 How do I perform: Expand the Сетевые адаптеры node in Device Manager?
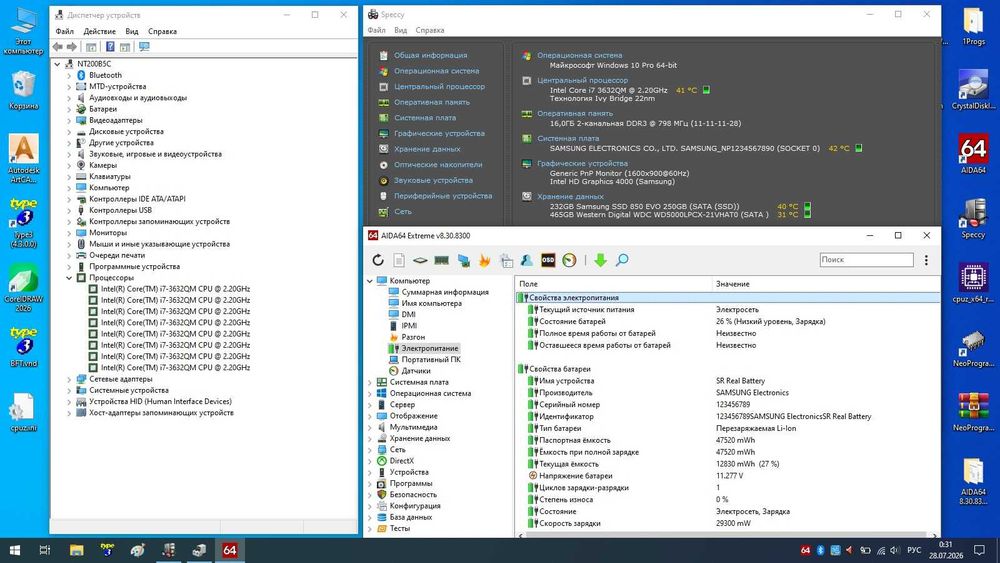click(69, 379)
